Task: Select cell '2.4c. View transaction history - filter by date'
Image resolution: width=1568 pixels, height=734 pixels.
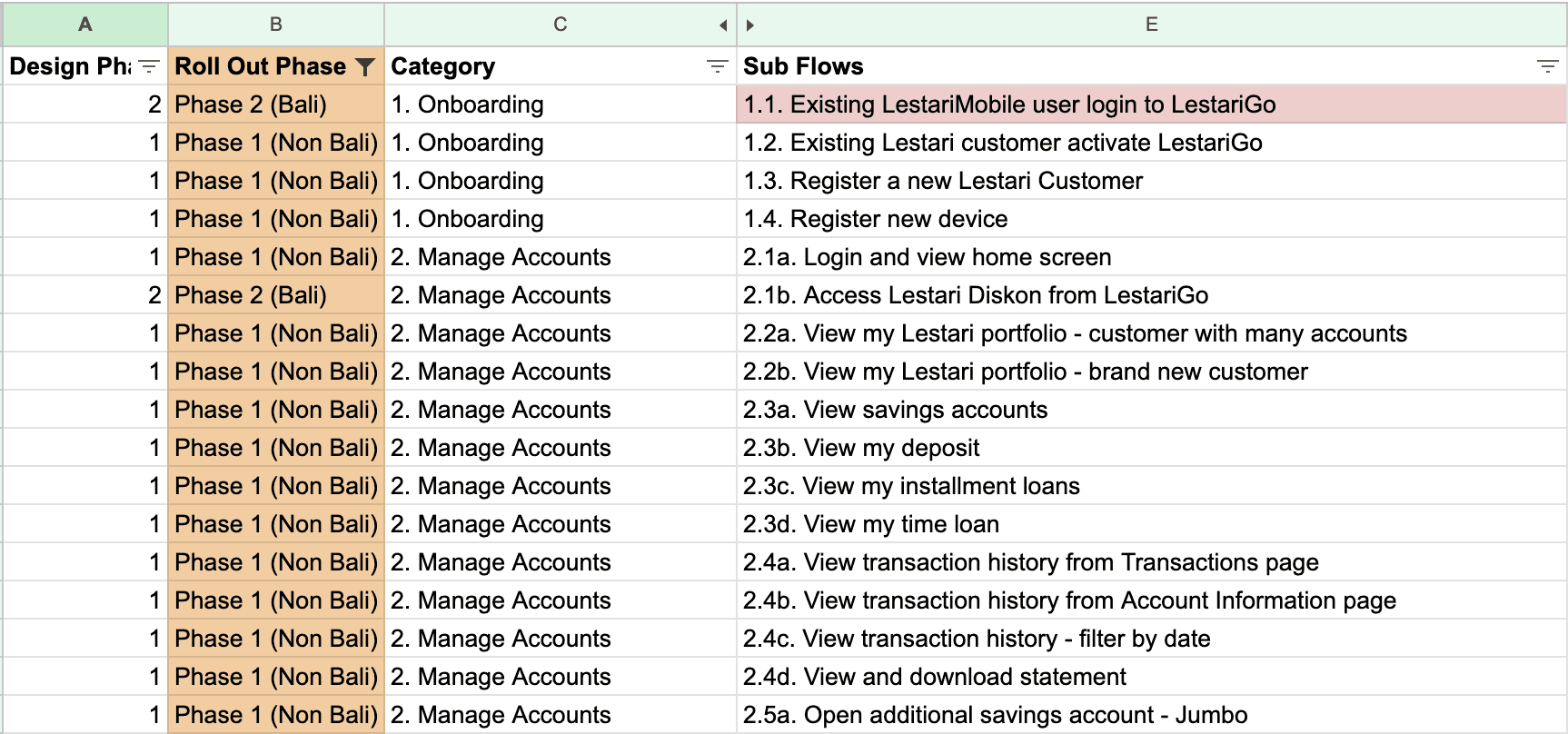Action: 1152,639
